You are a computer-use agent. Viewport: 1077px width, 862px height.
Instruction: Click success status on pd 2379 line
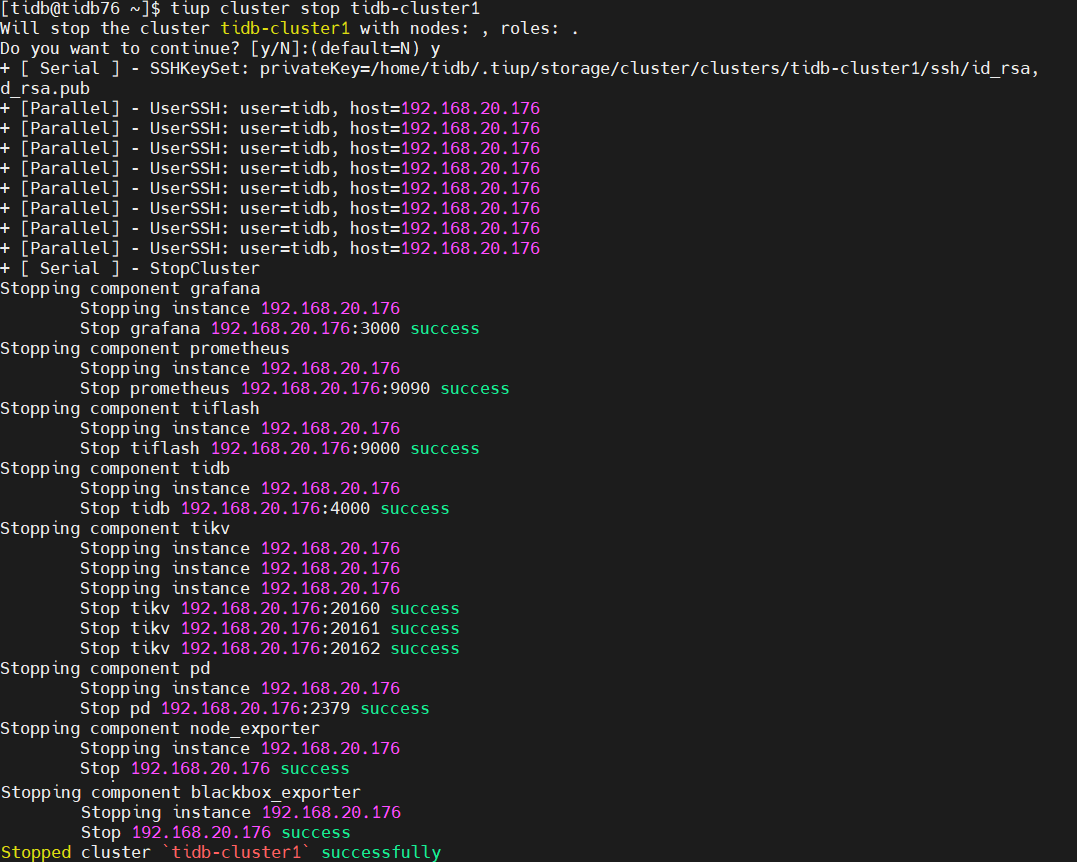pyautogui.click(x=395, y=708)
